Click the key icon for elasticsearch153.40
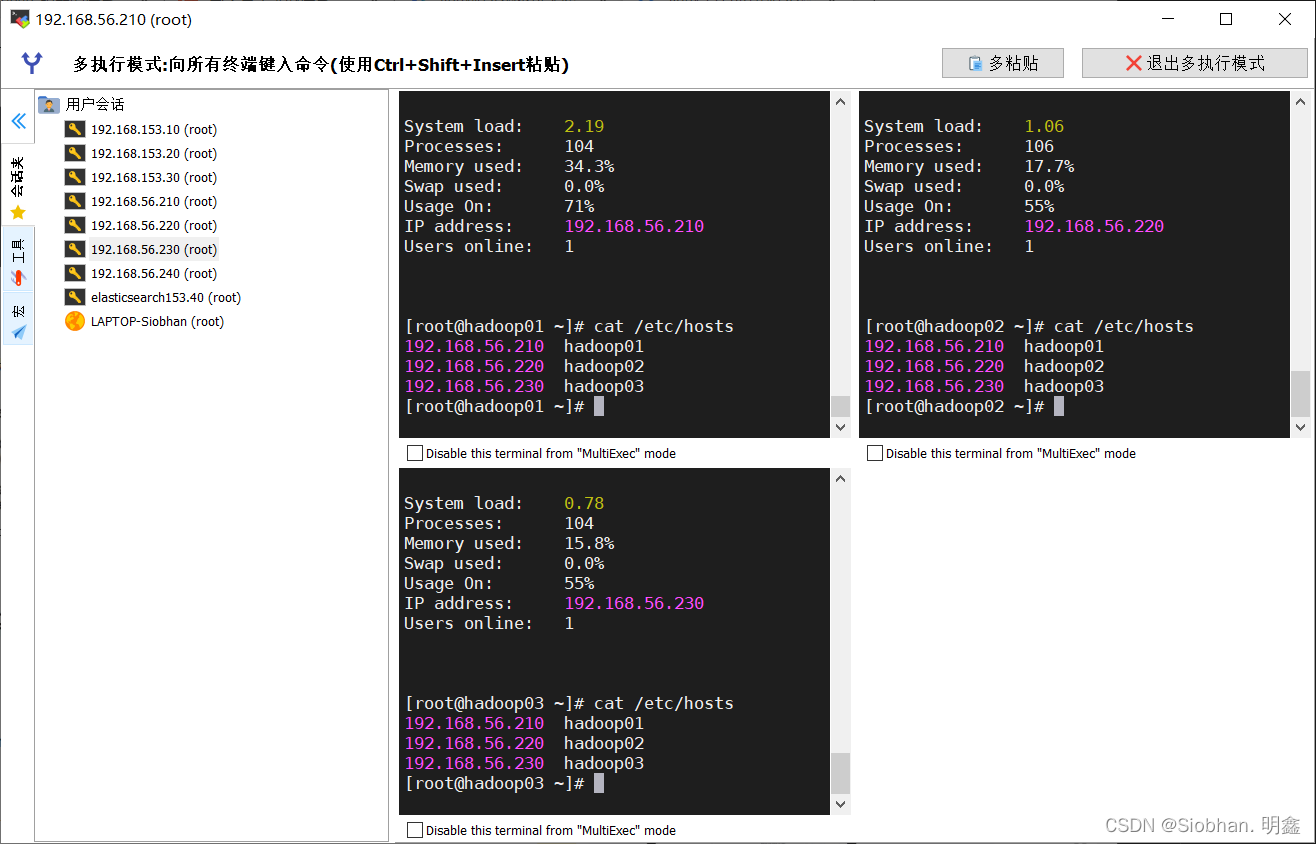The image size is (1316, 844). [75, 297]
